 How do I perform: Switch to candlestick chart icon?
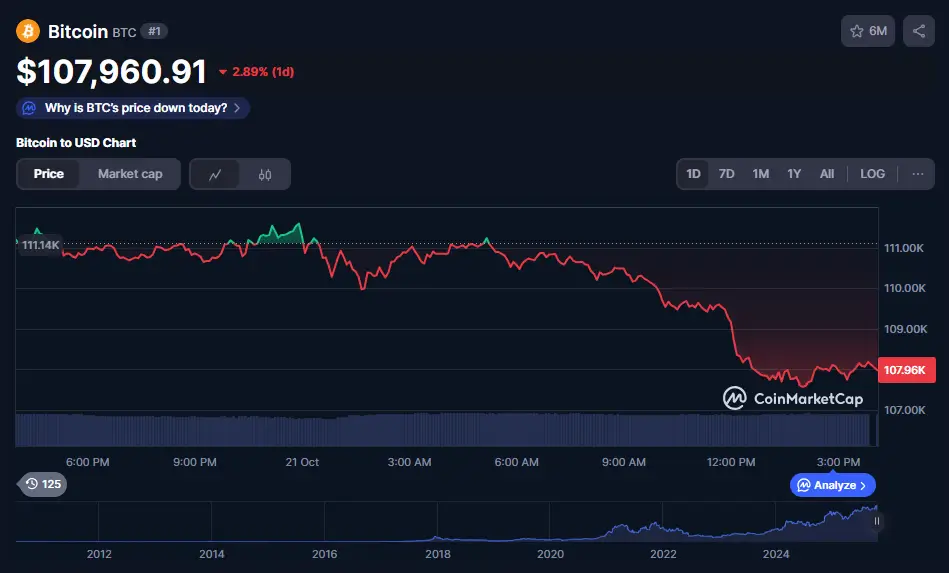pyautogui.click(x=264, y=174)
